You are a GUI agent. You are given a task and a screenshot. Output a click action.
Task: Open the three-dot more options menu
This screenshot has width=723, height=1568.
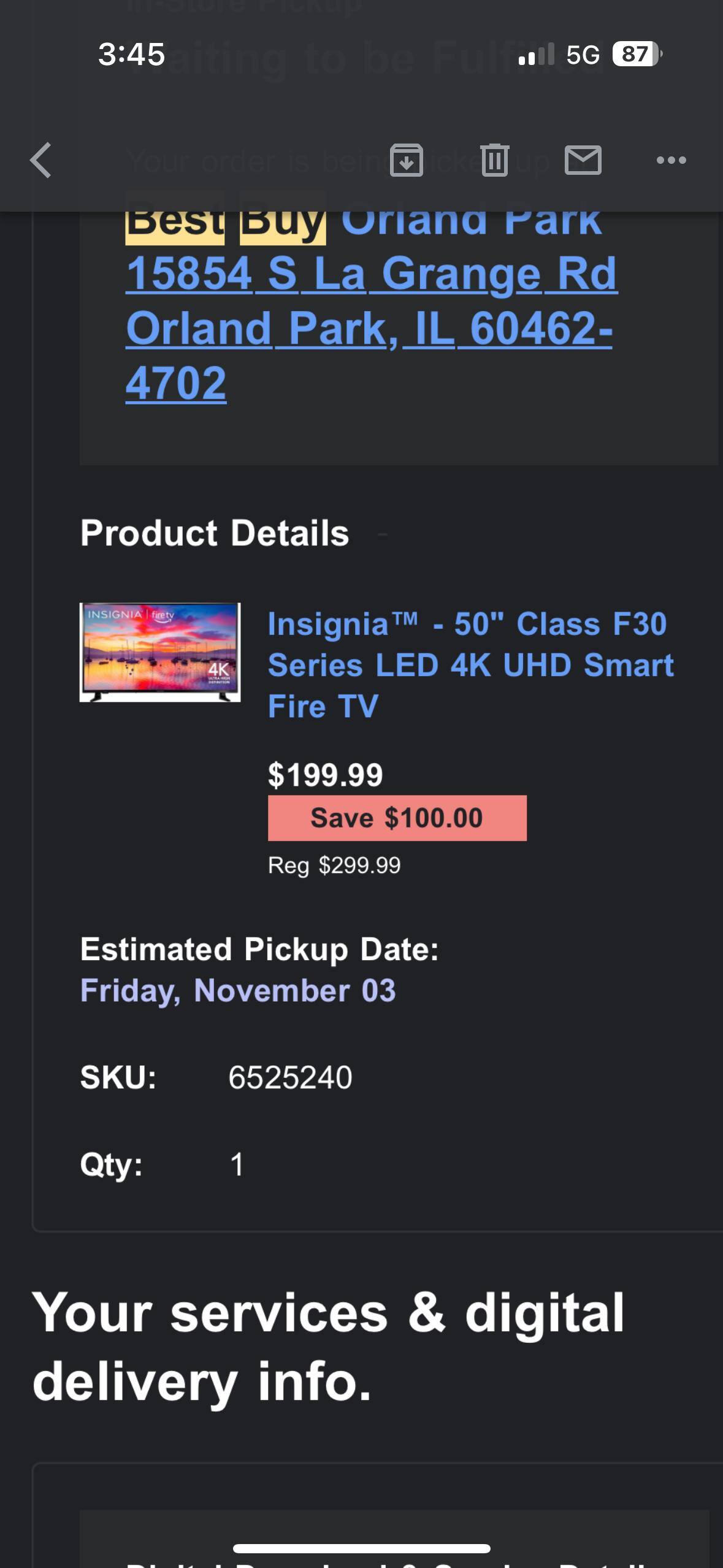tap(671, 160)
